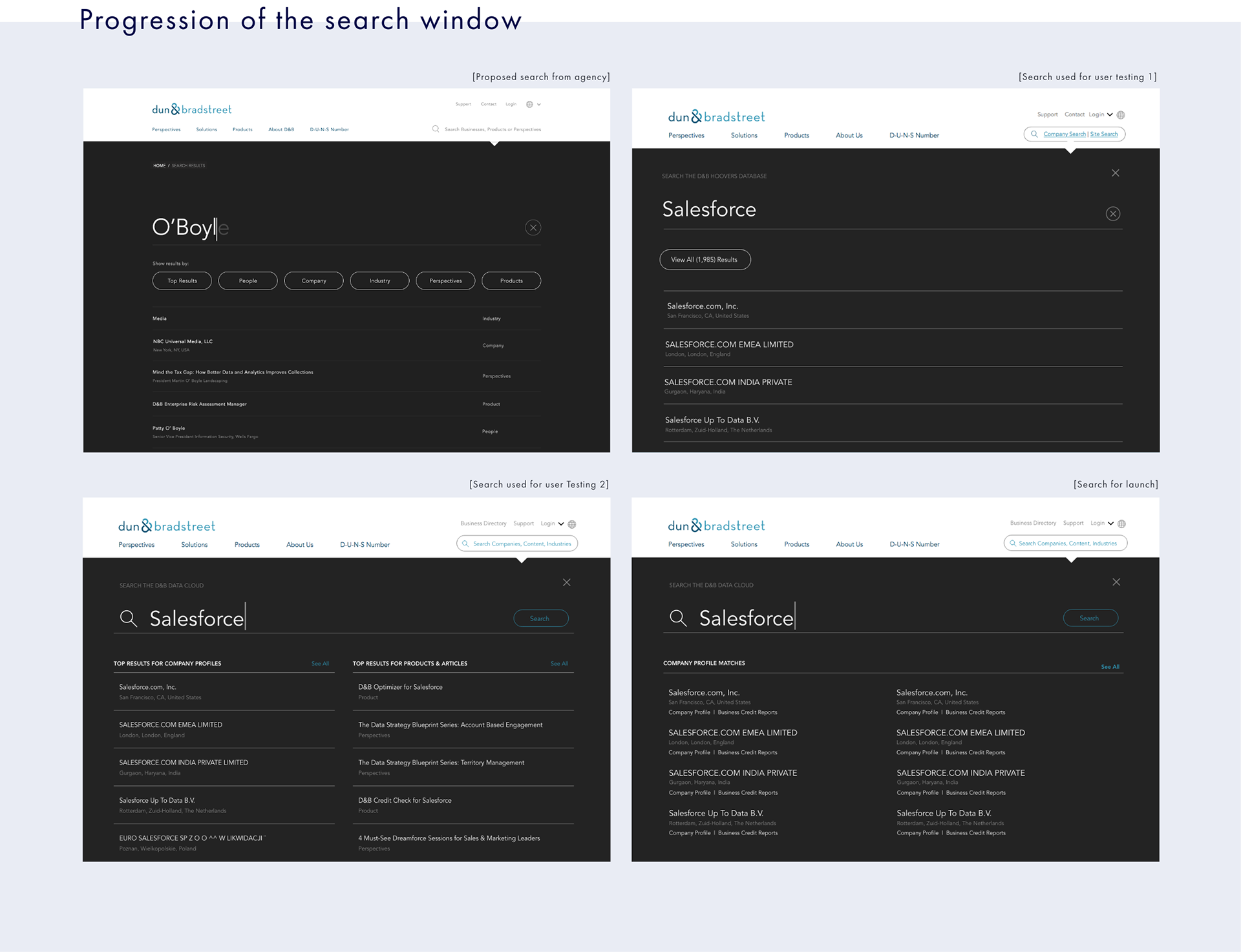
Task: Click See All for company profiles
Action: pyautogui.click(x=320, y=664)
